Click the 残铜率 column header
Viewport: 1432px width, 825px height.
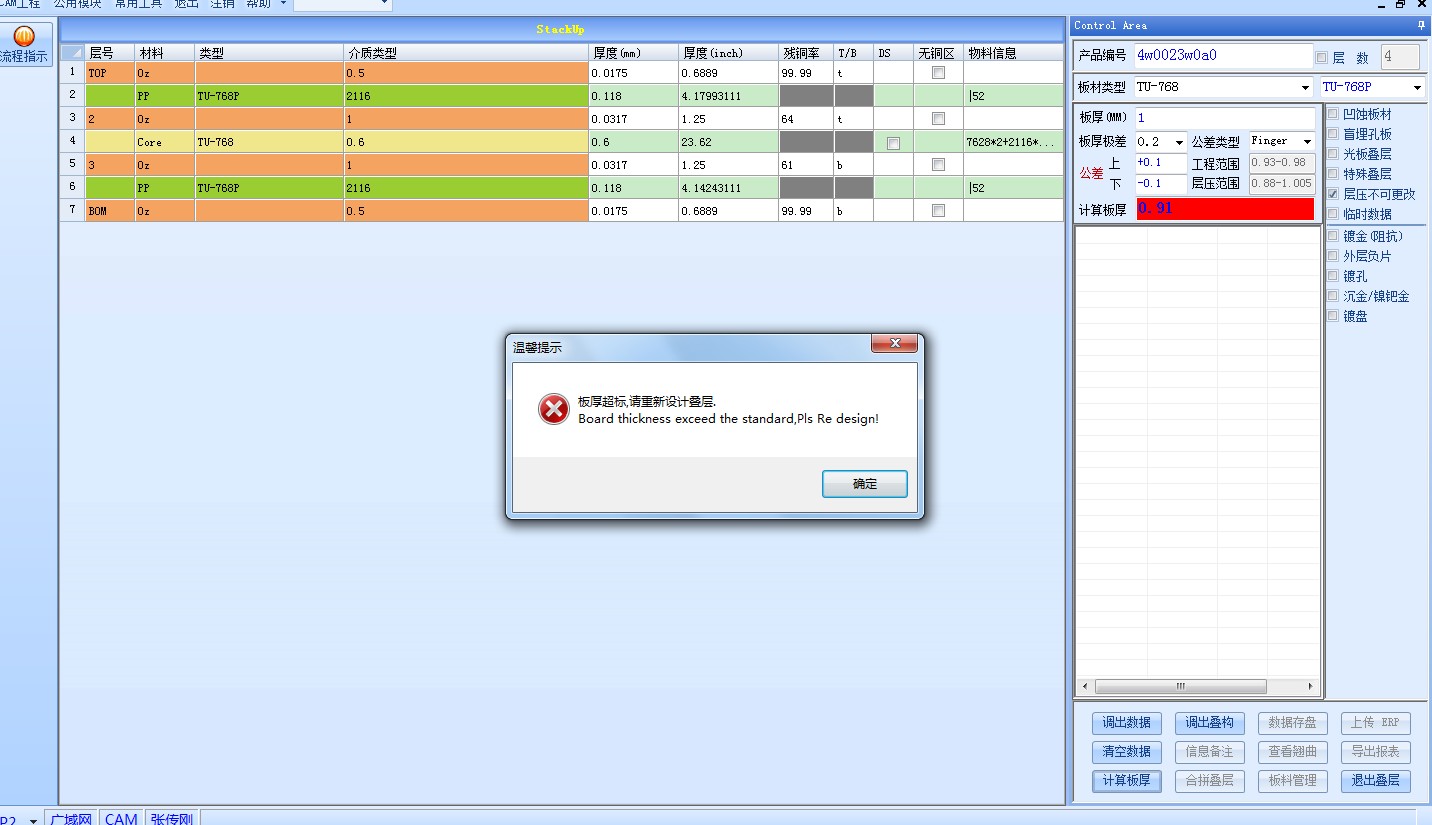[806, 53]
